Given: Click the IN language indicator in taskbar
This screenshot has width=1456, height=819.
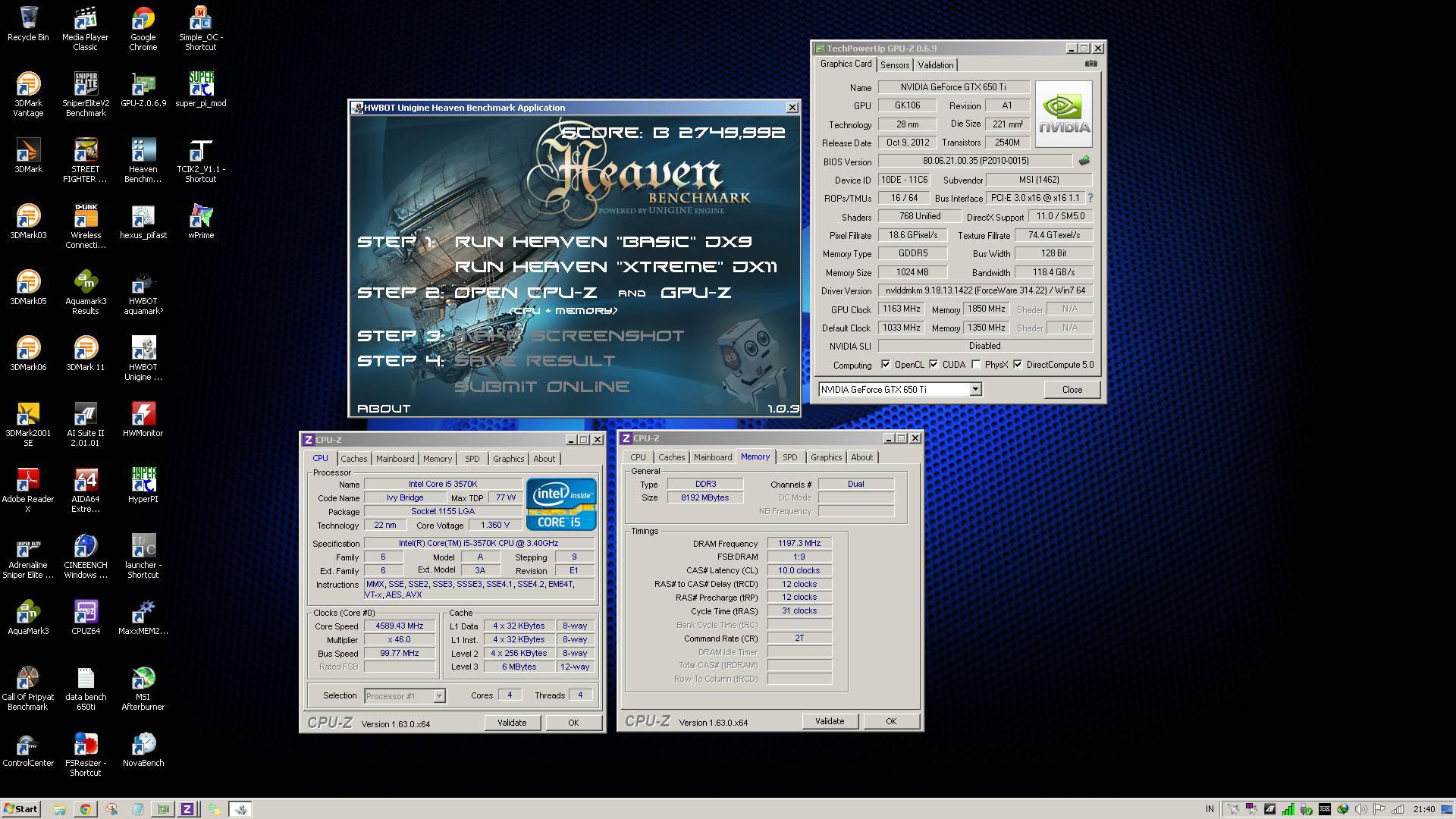Looking at the screenshot, I should click(x=1209, y=809).
